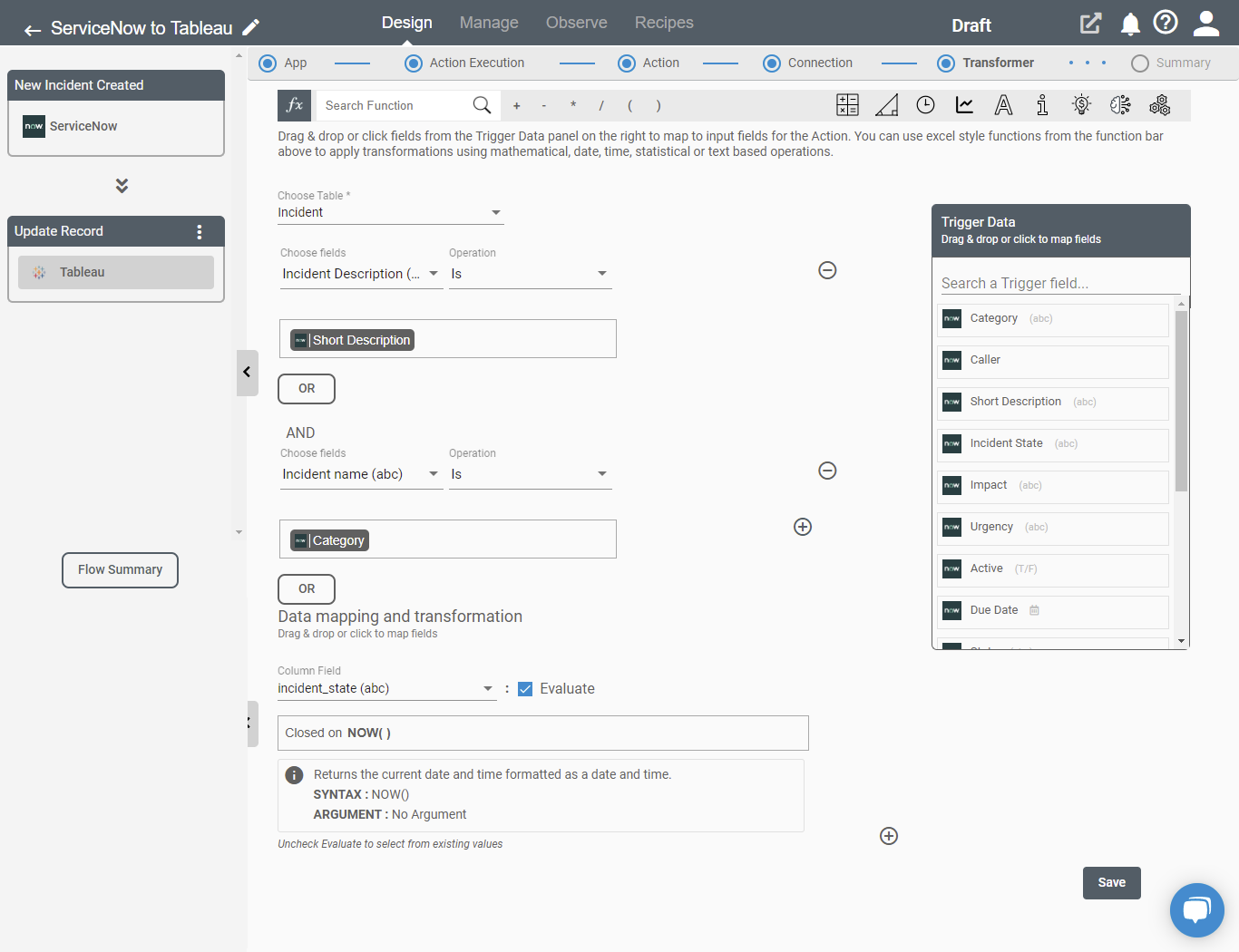Select ServiceNow trigger block
This screenshot has width=1239, height=952.
pos(116,127)
